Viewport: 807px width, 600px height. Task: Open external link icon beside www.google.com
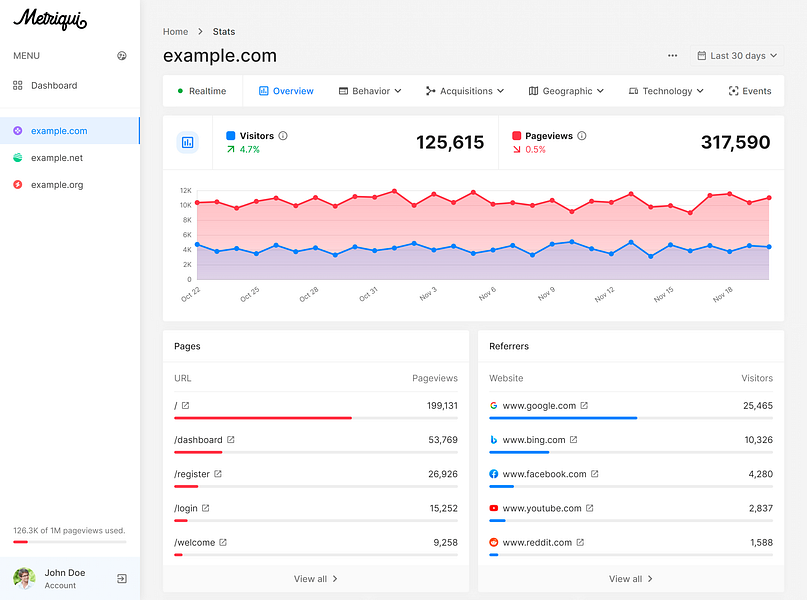coord(584,406)
